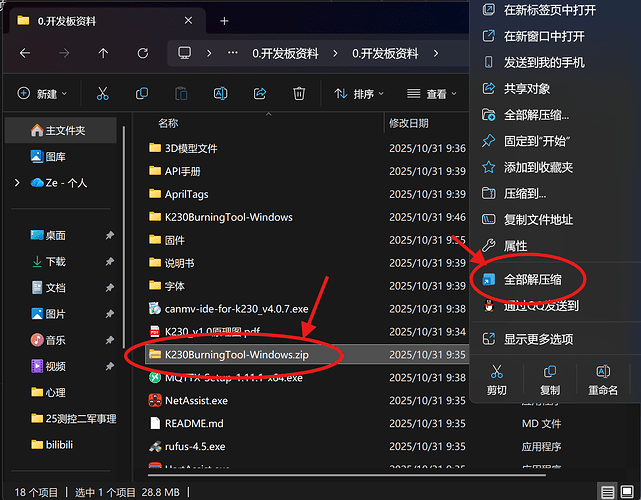Open the 新建 dropdown
This screenshot has height=500, width=641.
(x=42, y=93)
